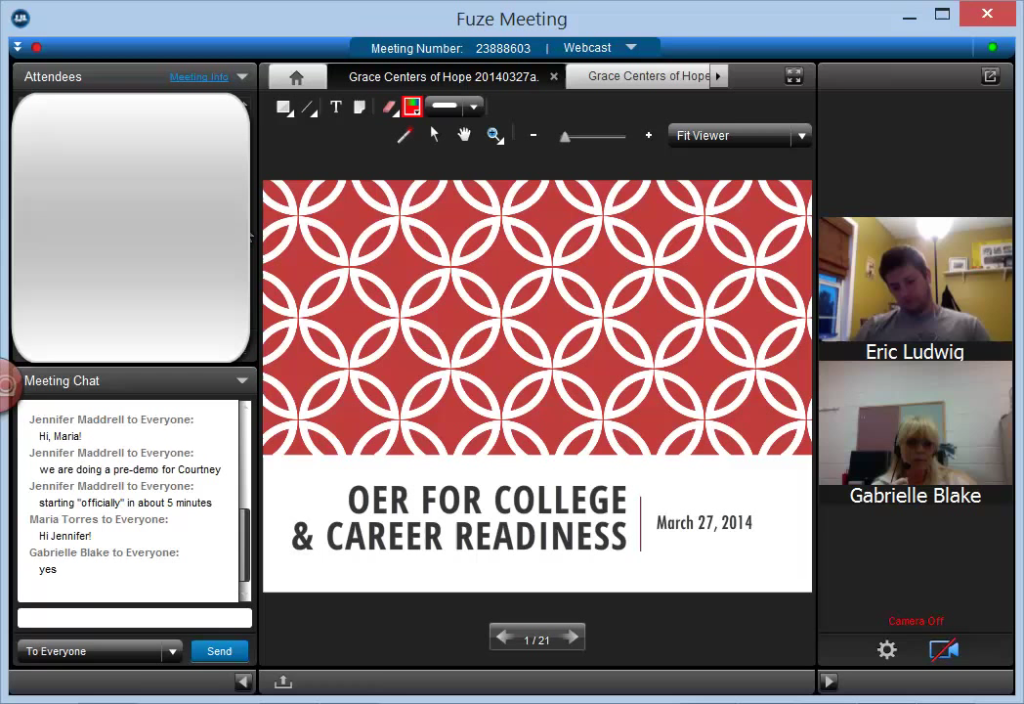Open video settings gear
The width and height of the screenshot is (1024, 704).
[x=887, y=650]
